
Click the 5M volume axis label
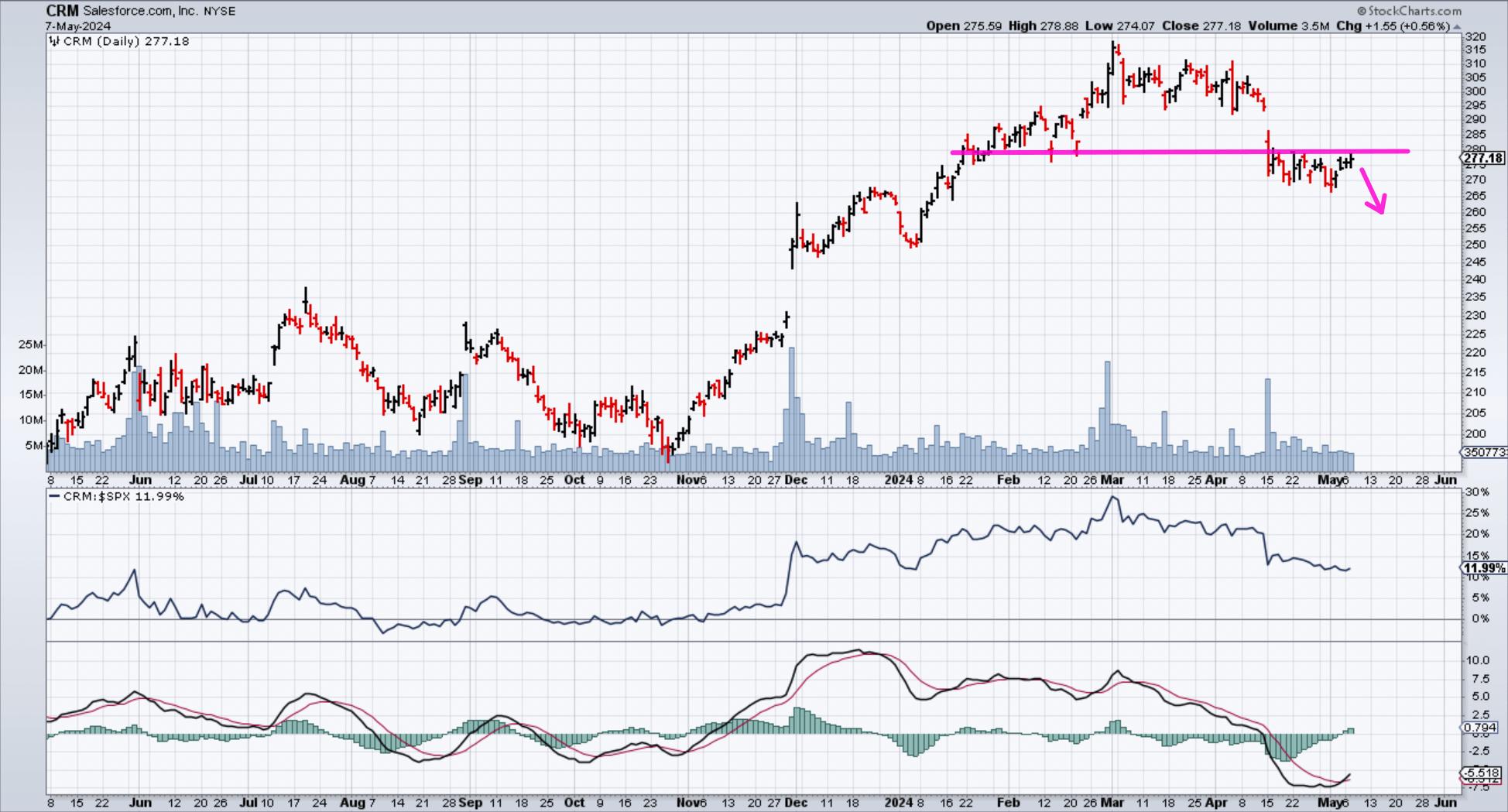(x=34, y=446)
